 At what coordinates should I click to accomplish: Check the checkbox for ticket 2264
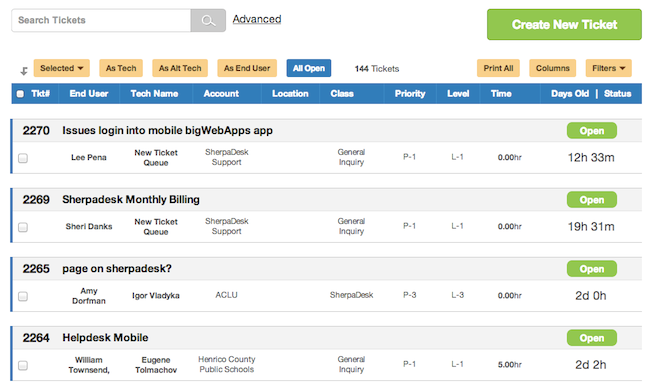click(23, 365)
